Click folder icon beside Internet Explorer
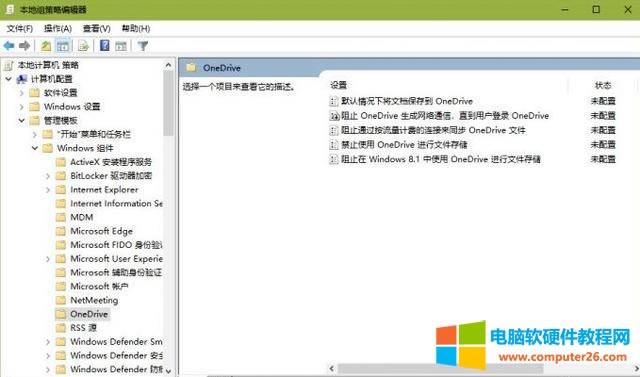Image resolution: width=640 pixels, height=377 pixels. (x=60, y=190)
